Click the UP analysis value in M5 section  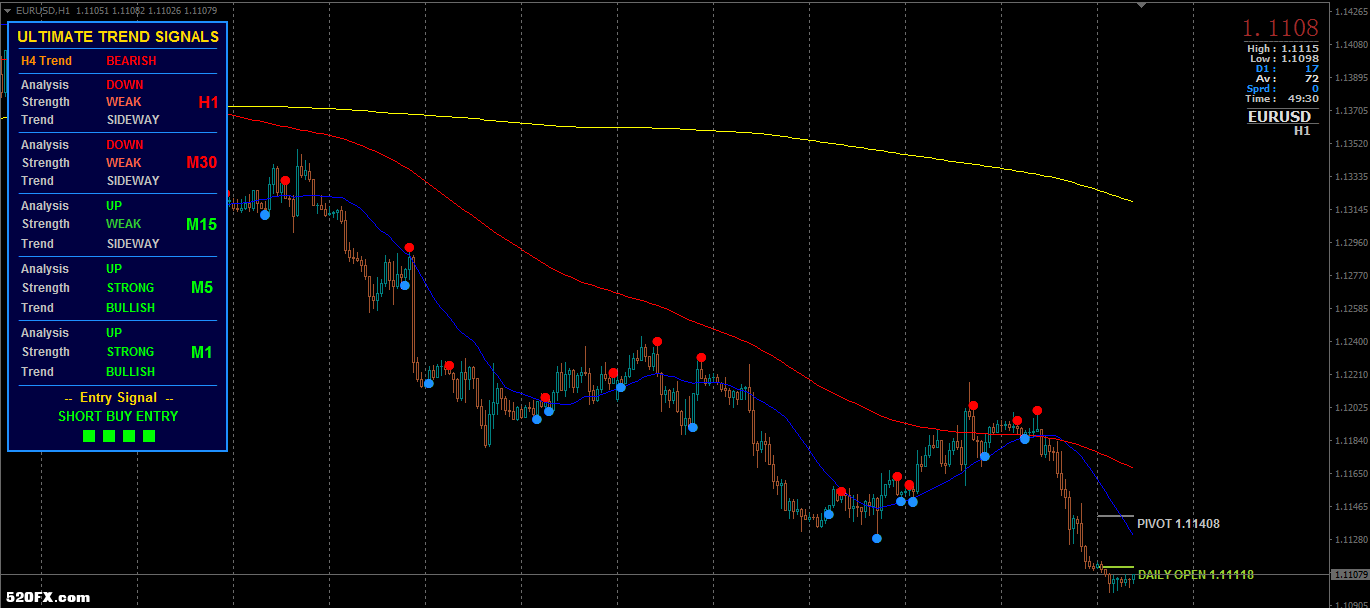tap(115, 269)
